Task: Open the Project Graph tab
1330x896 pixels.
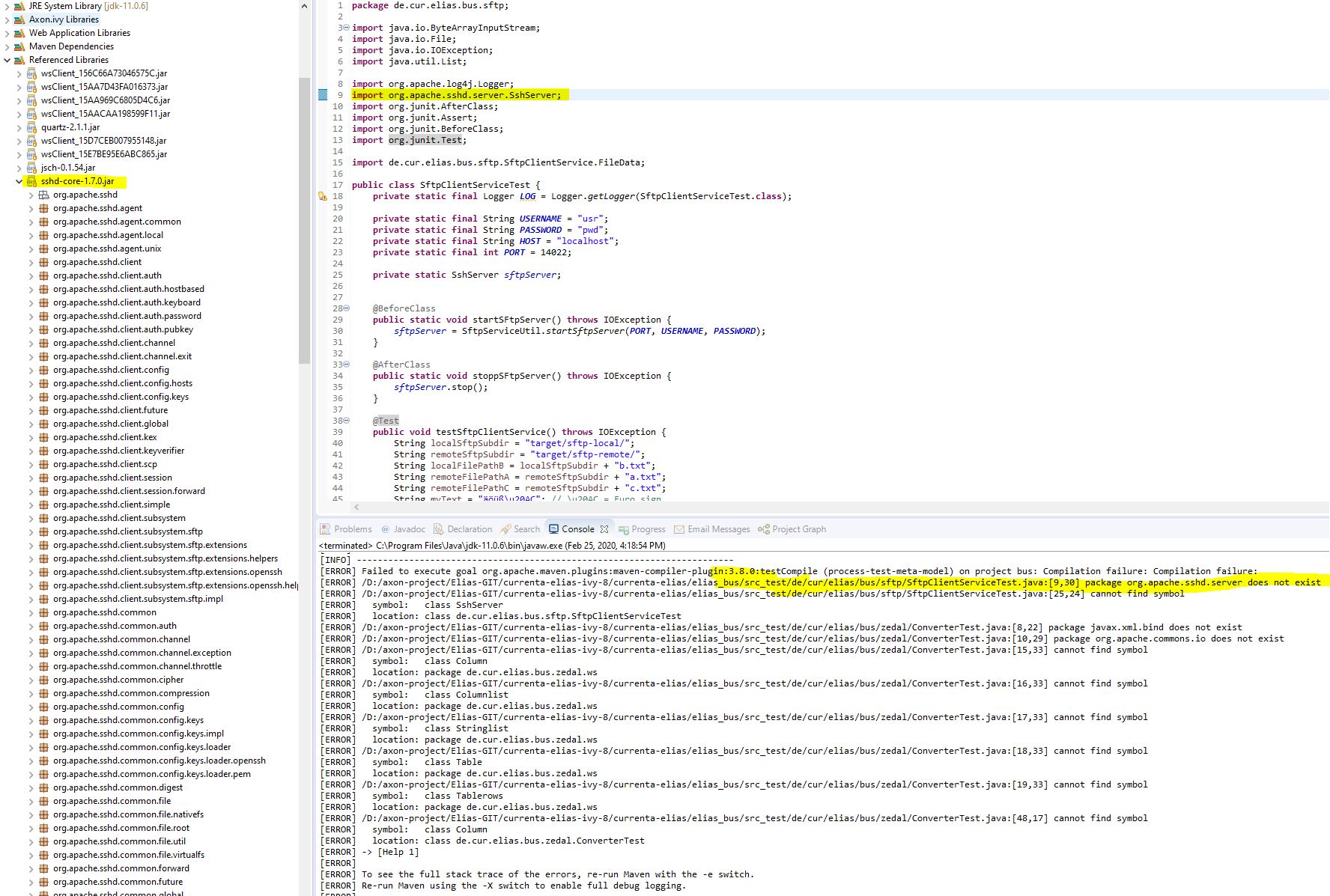Action: click(x=792, y=529)
